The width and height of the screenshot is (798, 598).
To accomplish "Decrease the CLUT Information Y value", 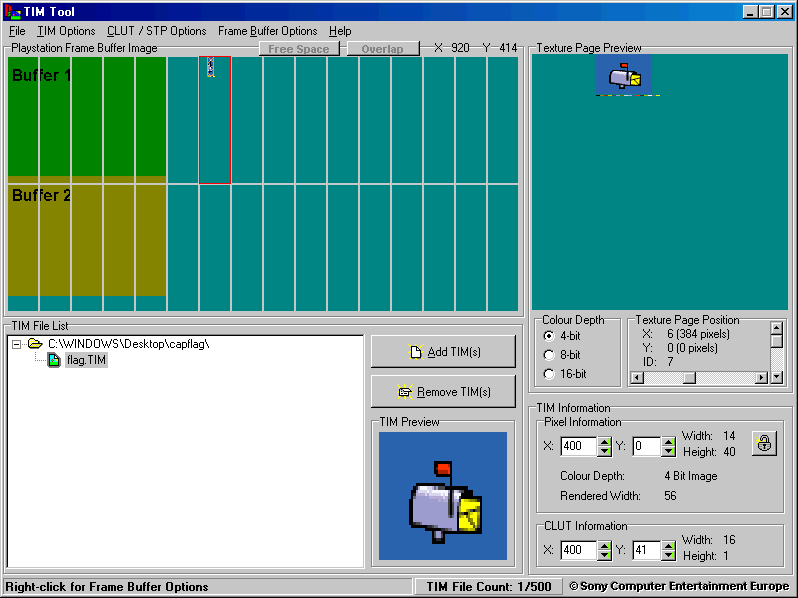I will click(x=668, y=555).
